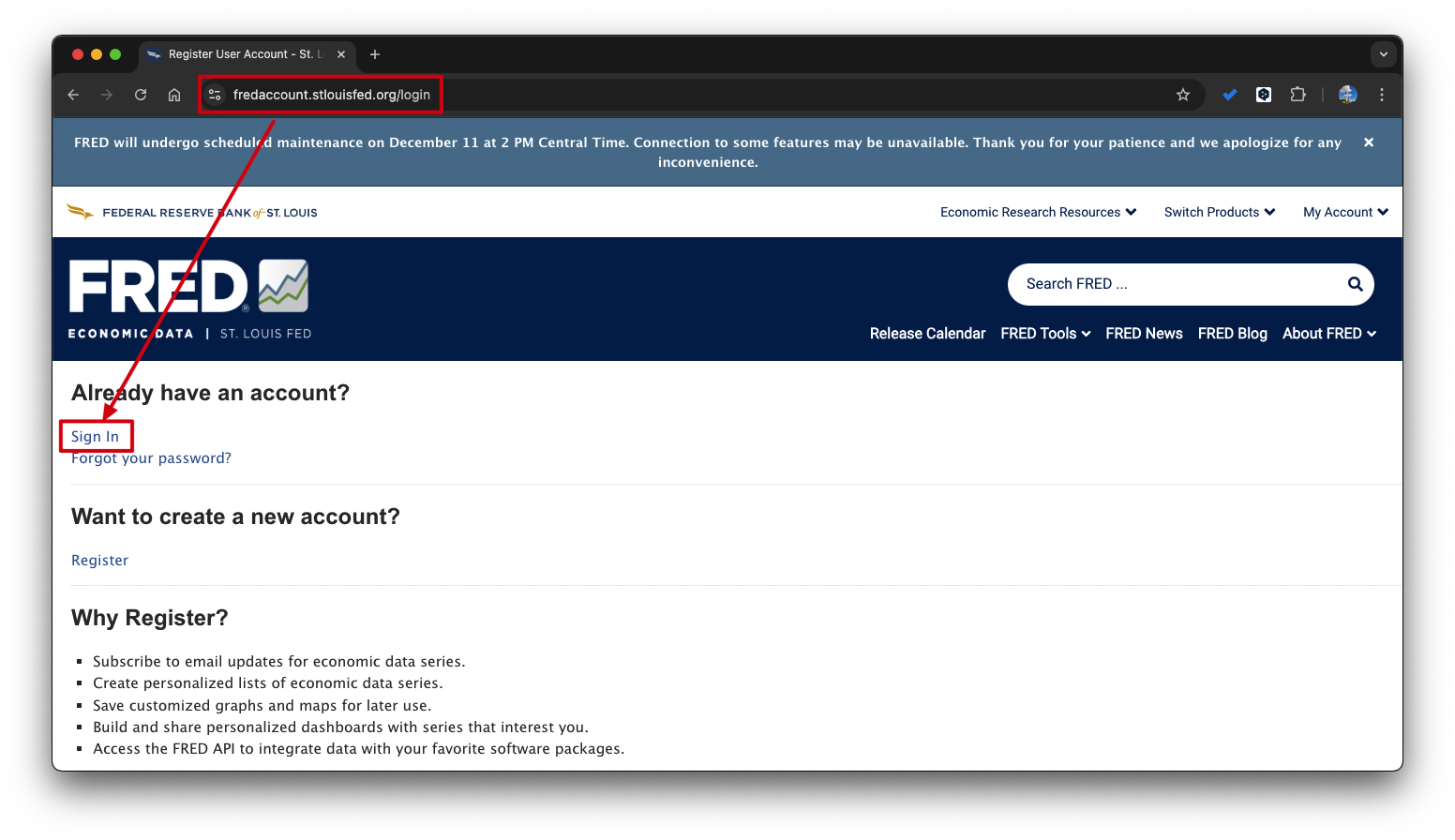Expand the Switch Products dropdown
The height and width of the screenshot is (840, 1455).
pos(1220,212)
